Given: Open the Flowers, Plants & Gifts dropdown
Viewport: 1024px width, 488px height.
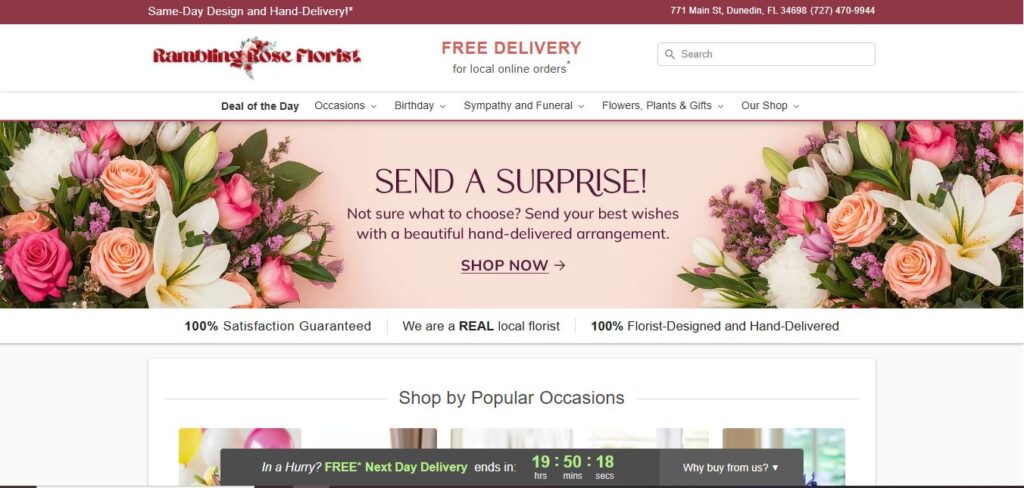Looking at the screenshot, I should 663,106.
